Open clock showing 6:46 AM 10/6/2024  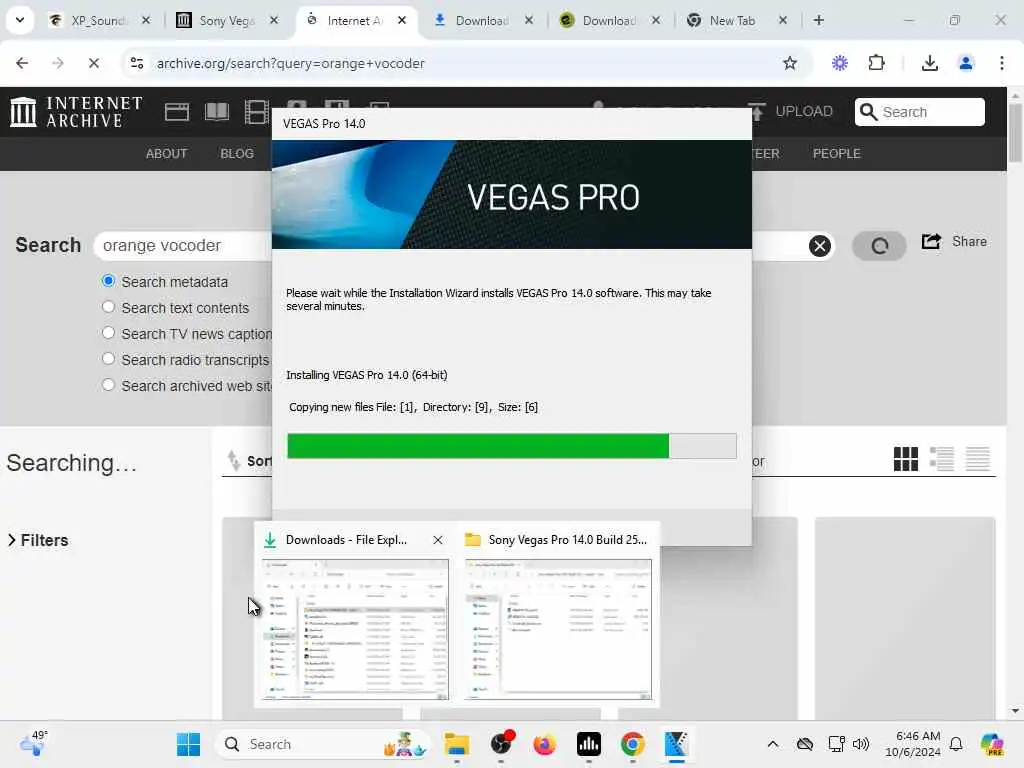pyautogui.click(x=912, y=744)
